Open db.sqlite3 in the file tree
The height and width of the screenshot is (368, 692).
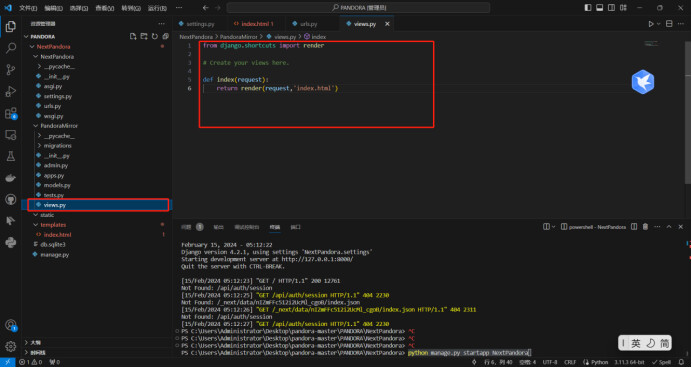[53, 244]
